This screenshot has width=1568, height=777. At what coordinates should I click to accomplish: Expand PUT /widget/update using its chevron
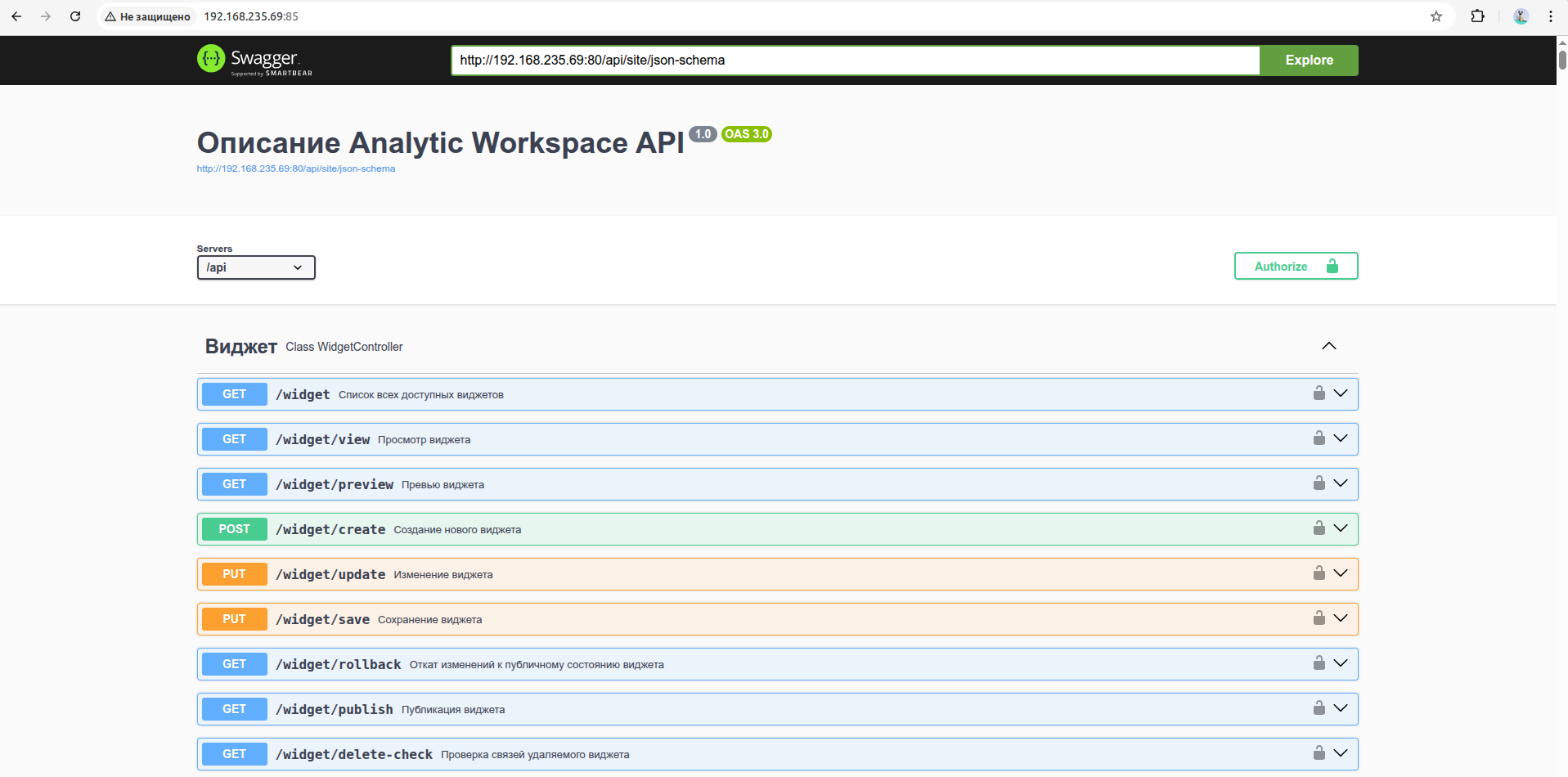pos(1340,573)
